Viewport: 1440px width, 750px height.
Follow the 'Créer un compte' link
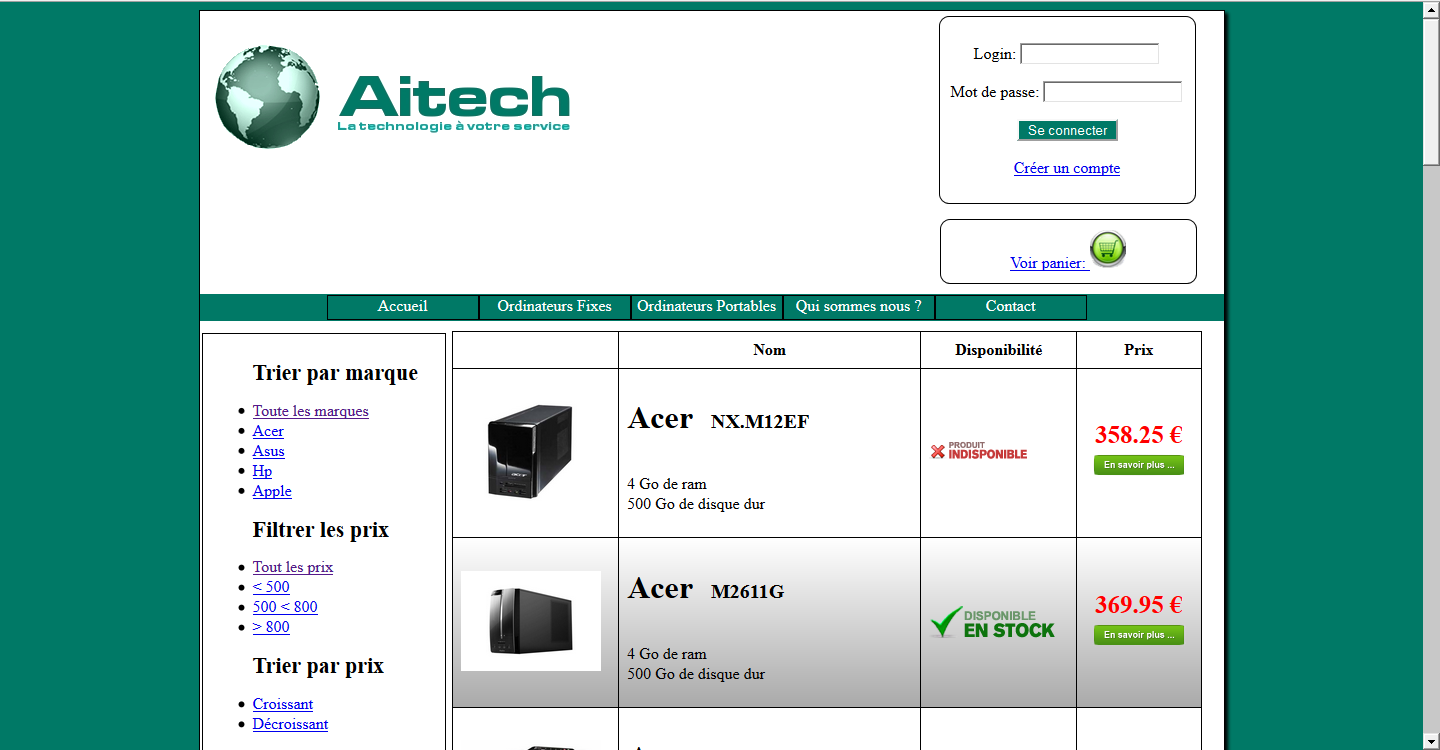coord(1067,168)
